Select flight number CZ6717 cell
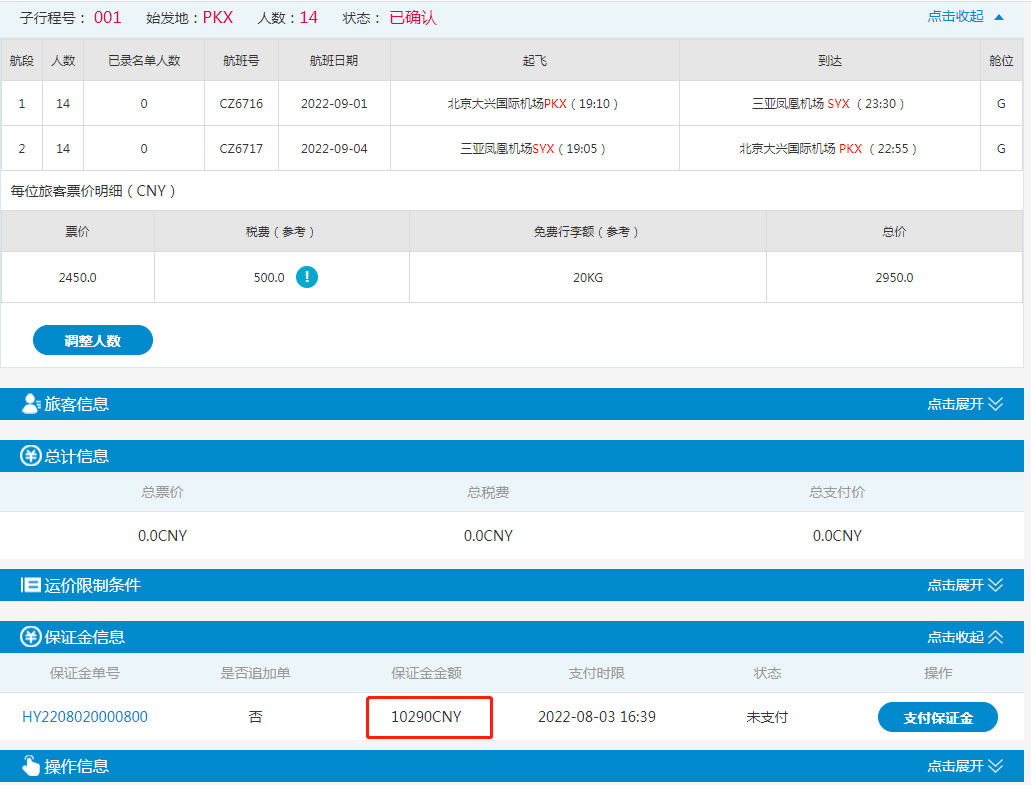Image resolution: width=1031 pixels, height=785 pixels. tap(241, 149)
